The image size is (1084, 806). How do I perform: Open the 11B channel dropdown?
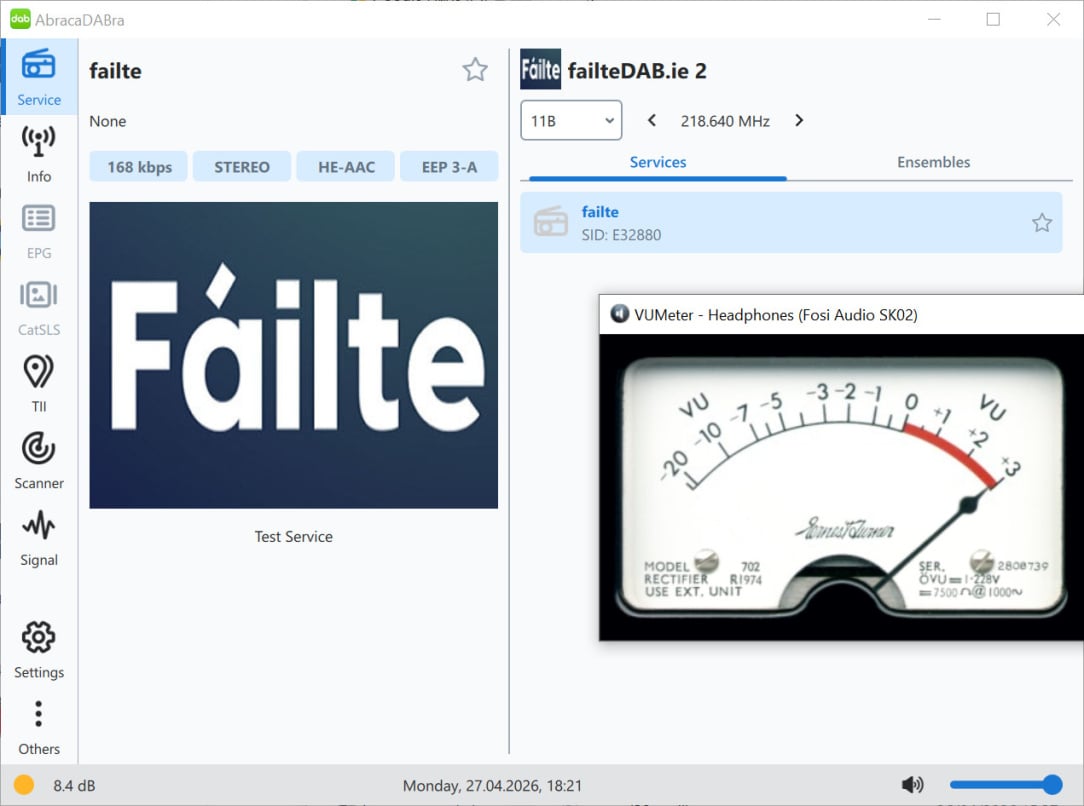click(571, 120)
